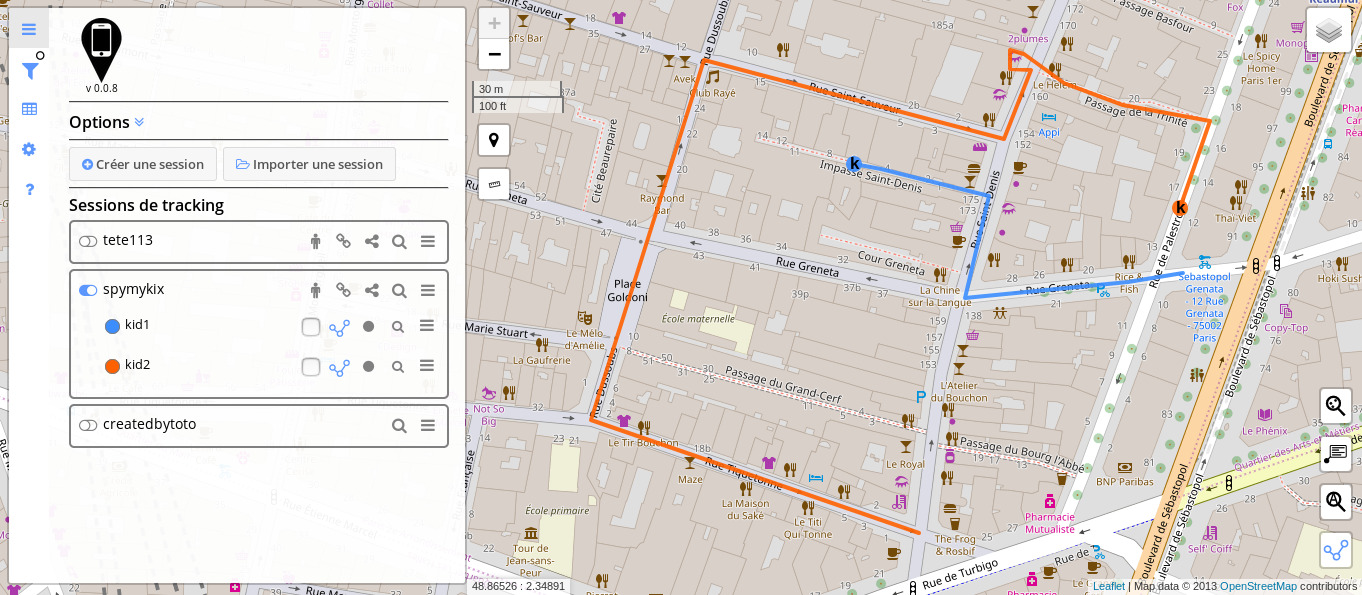Click Créer une session button
Screen dimensions: 1362x595
tap(143, 164)
